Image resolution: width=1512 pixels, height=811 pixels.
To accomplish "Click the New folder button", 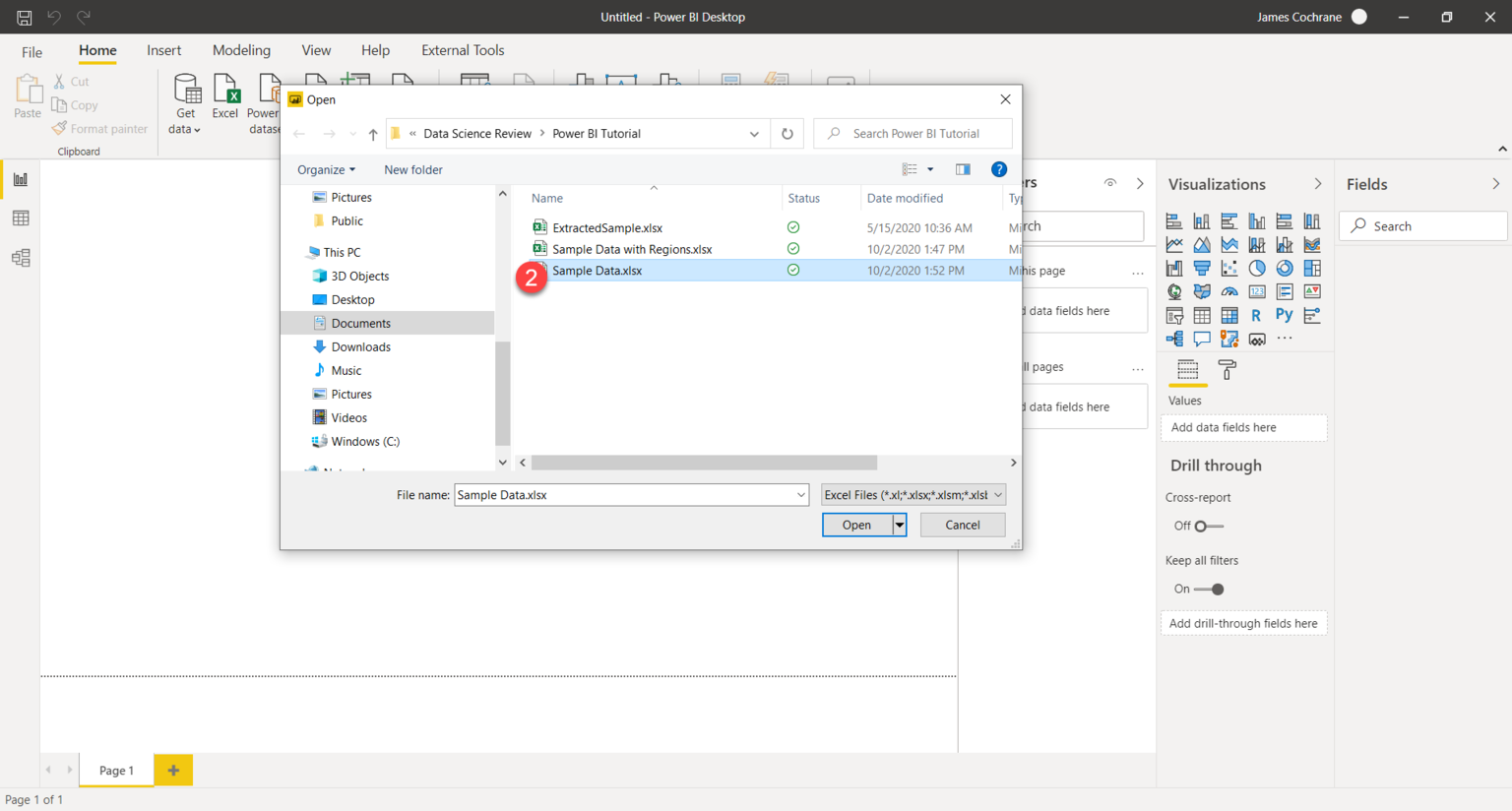I will click(x=412, y=169).
